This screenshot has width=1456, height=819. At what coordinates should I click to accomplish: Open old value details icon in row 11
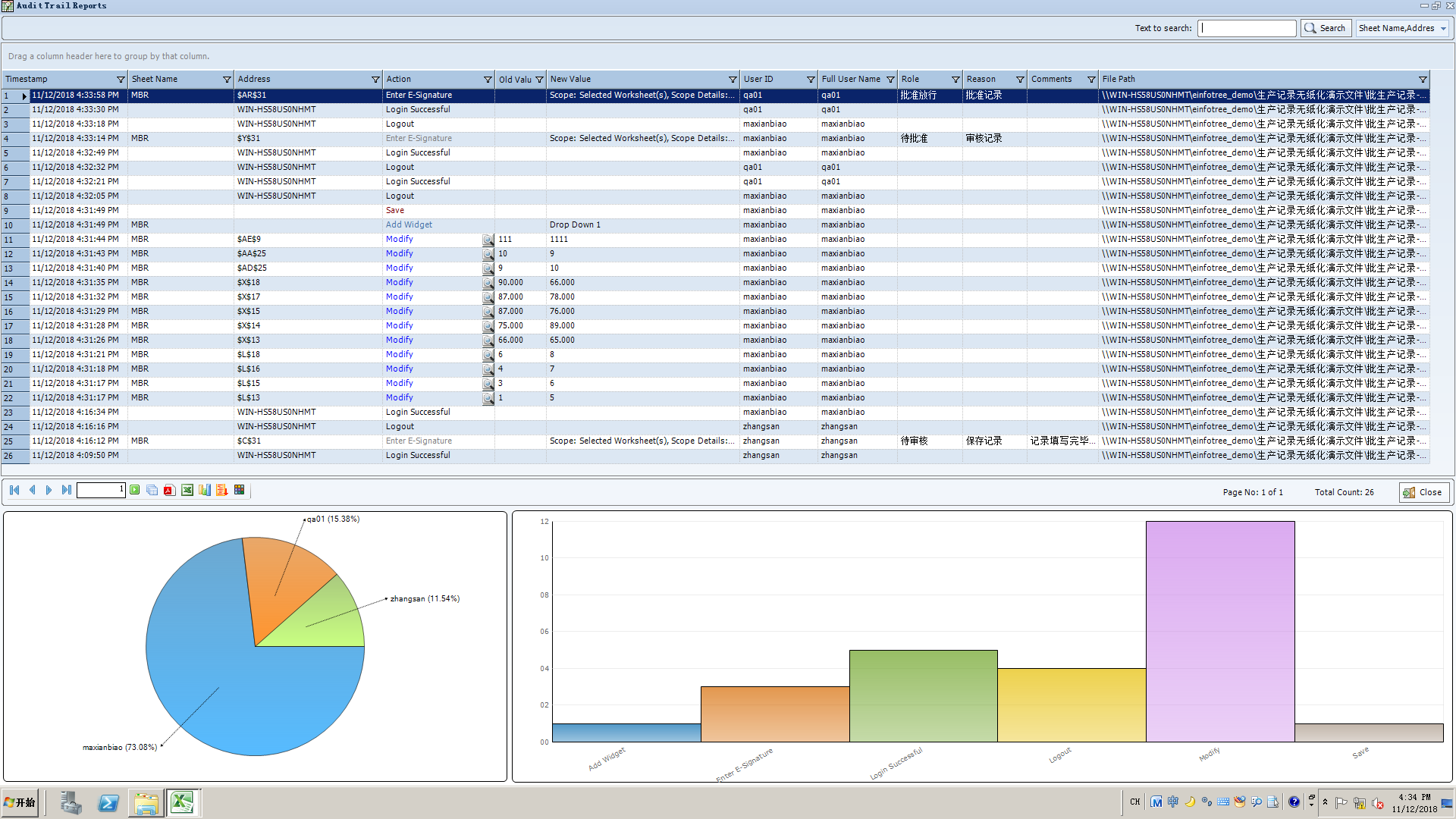488,240
